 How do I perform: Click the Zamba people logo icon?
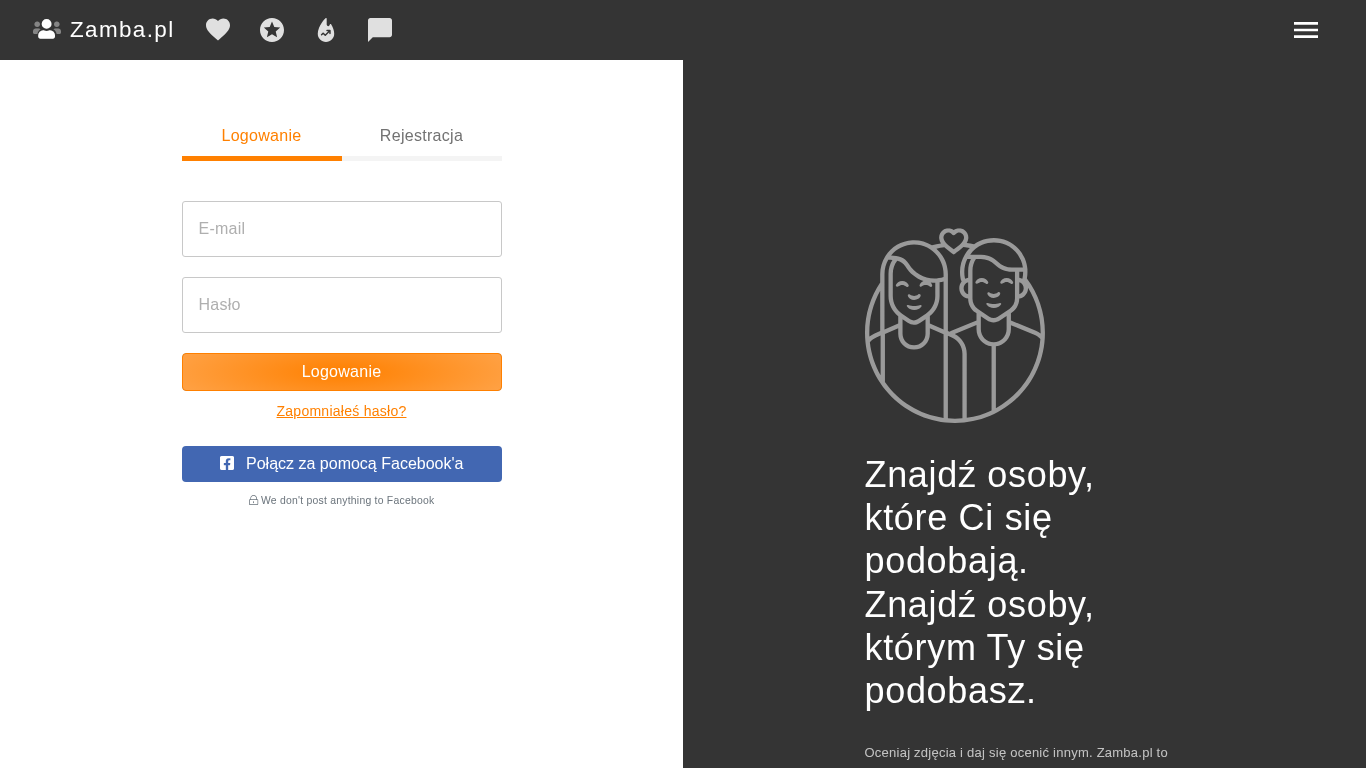coord(46,29)
